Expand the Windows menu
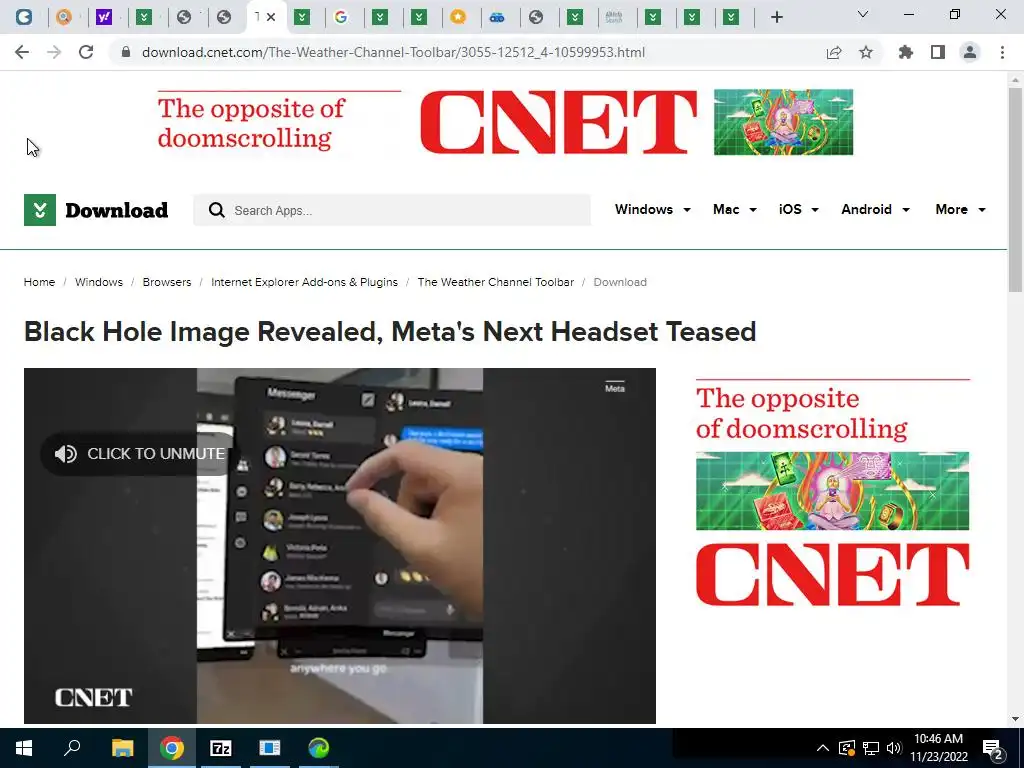1024x768 pixels. 652,210
